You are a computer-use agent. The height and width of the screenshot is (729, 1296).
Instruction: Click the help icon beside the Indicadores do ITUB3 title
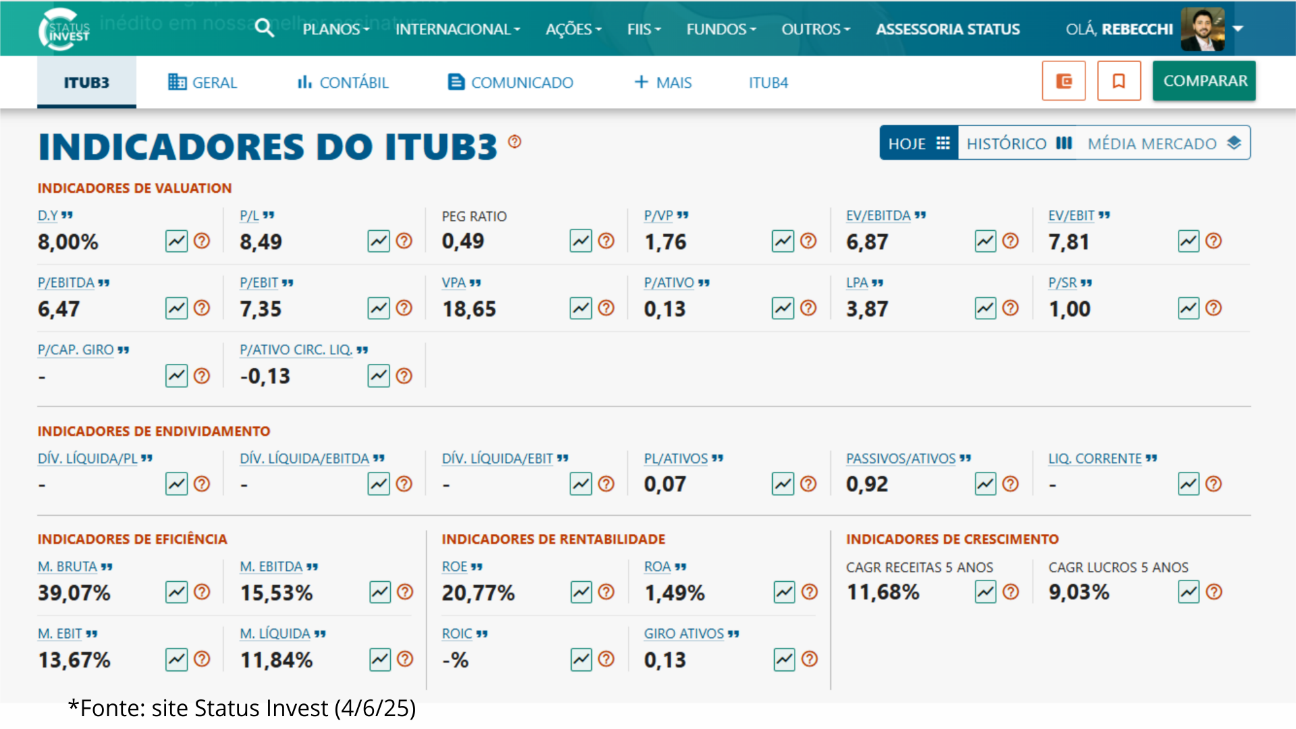[514, 142]
